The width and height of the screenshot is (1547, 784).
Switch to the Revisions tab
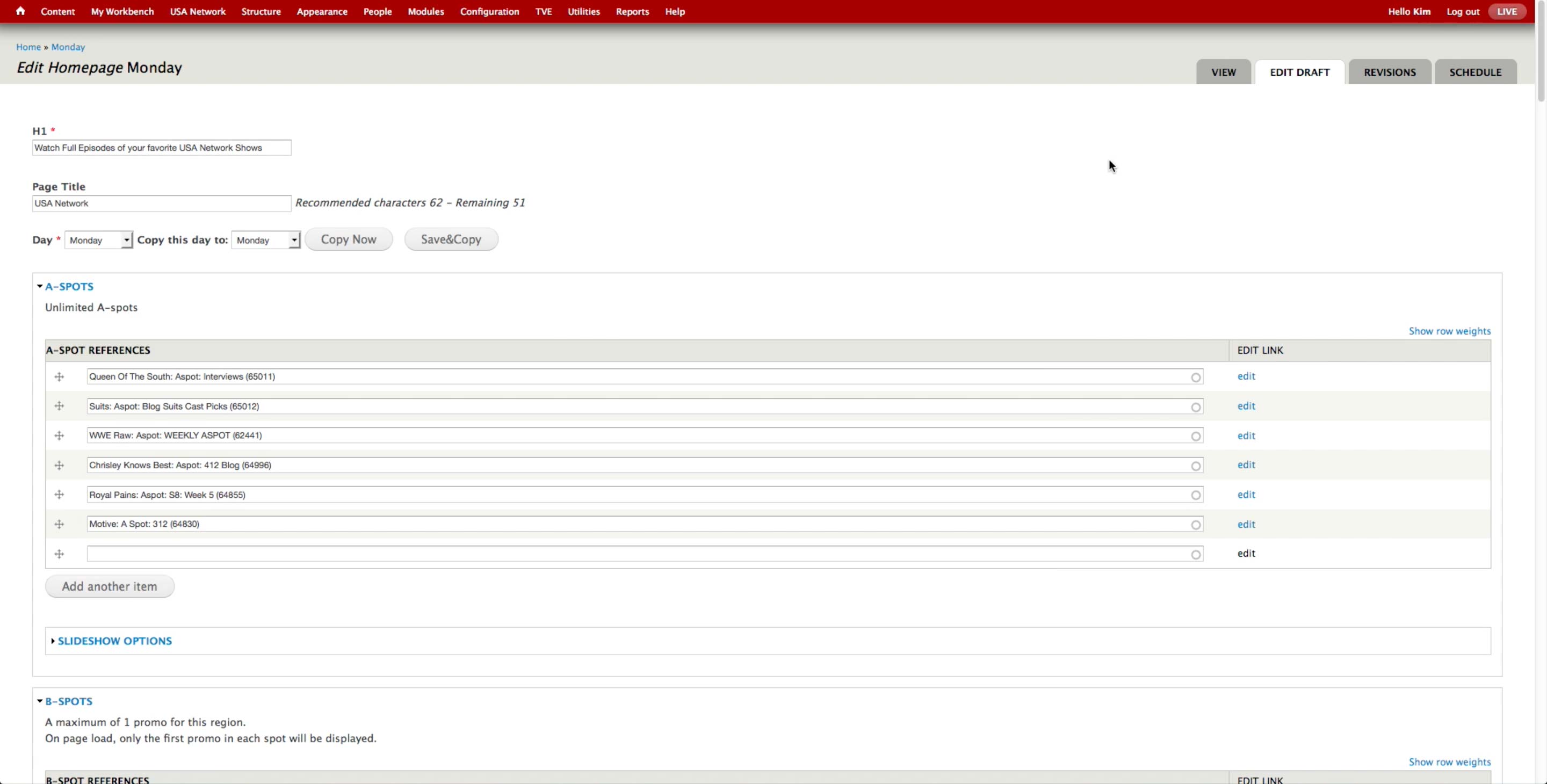[1389, 72]
